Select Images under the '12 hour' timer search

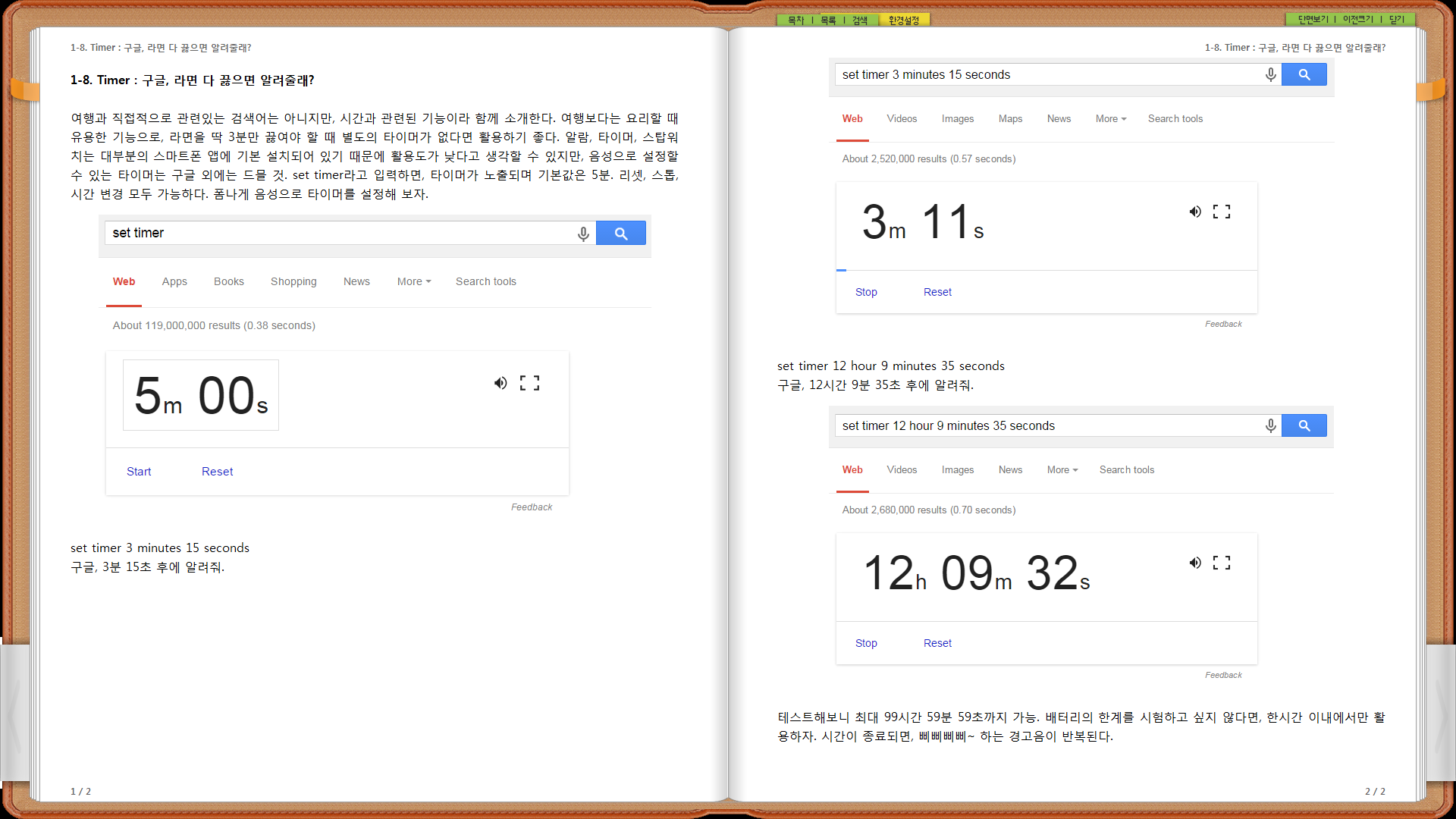[958, 470]
